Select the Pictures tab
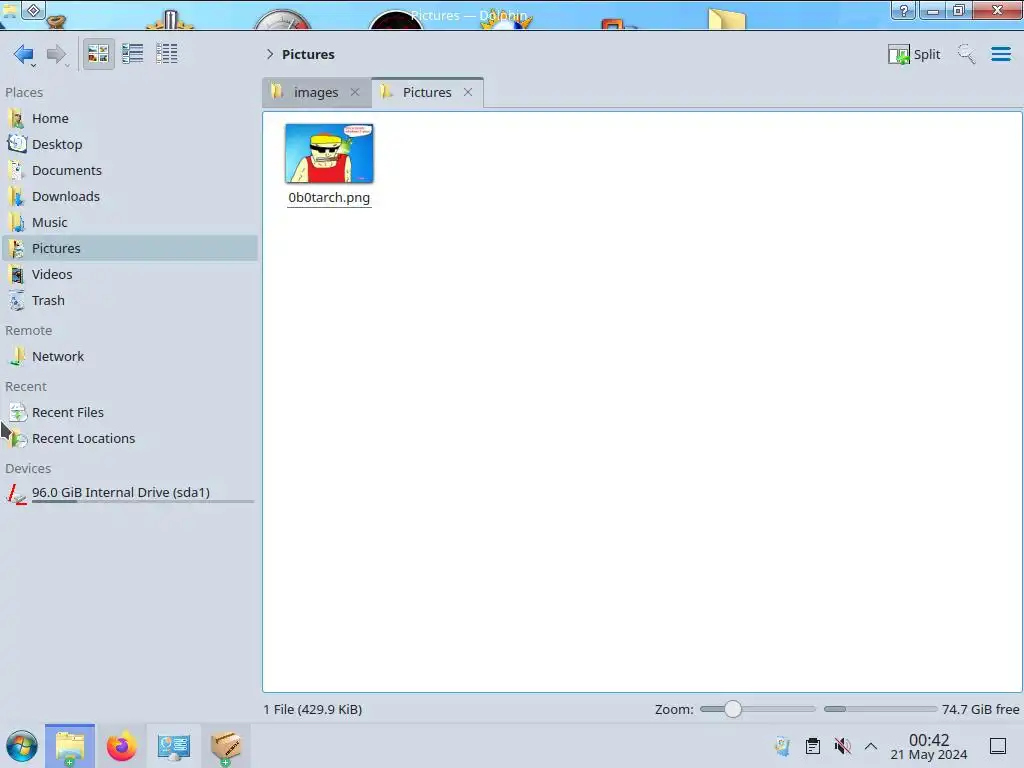 click(x=427, y=92)
